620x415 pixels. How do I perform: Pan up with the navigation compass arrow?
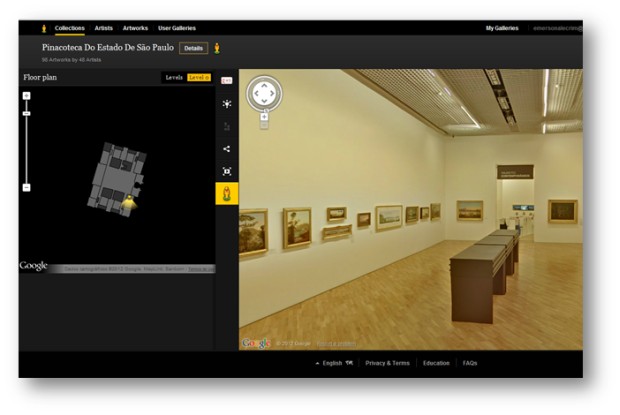[x=264, y=85]
